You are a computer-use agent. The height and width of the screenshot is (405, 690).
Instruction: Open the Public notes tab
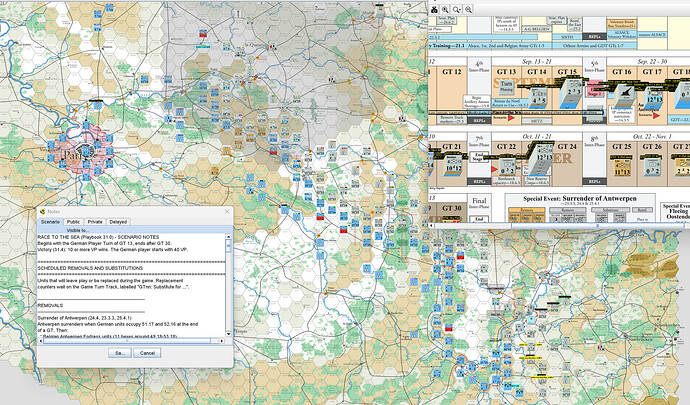73,222
